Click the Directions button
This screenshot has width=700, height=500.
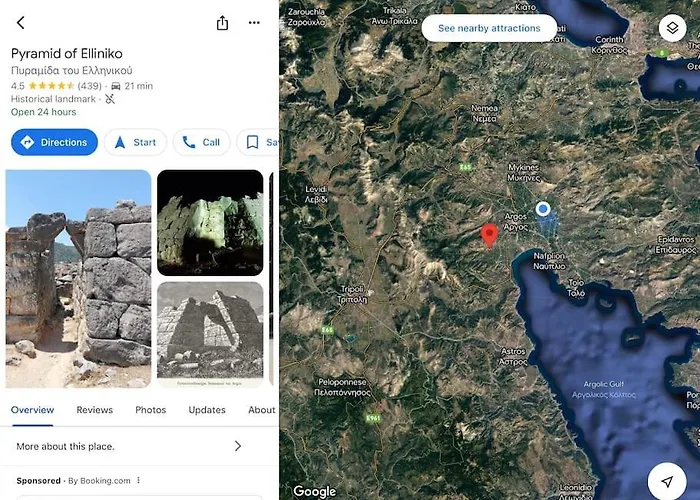(54, 142)
